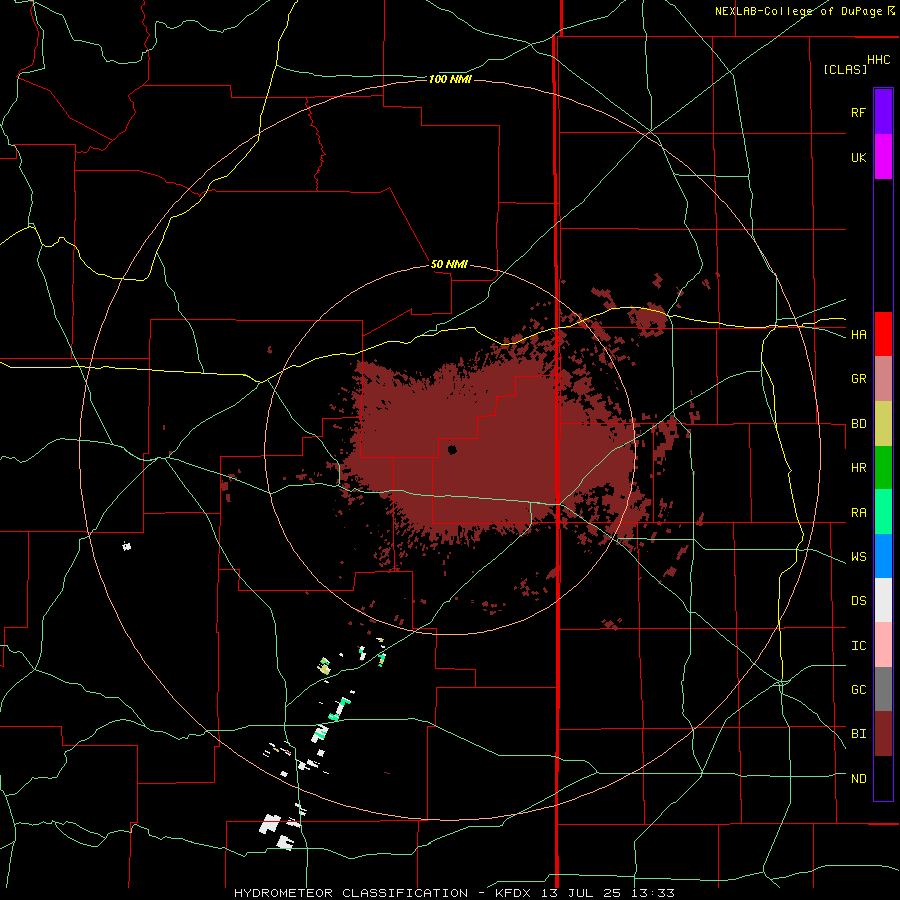
Task: Click the RF legend label
Action: [x=858, y=112]
